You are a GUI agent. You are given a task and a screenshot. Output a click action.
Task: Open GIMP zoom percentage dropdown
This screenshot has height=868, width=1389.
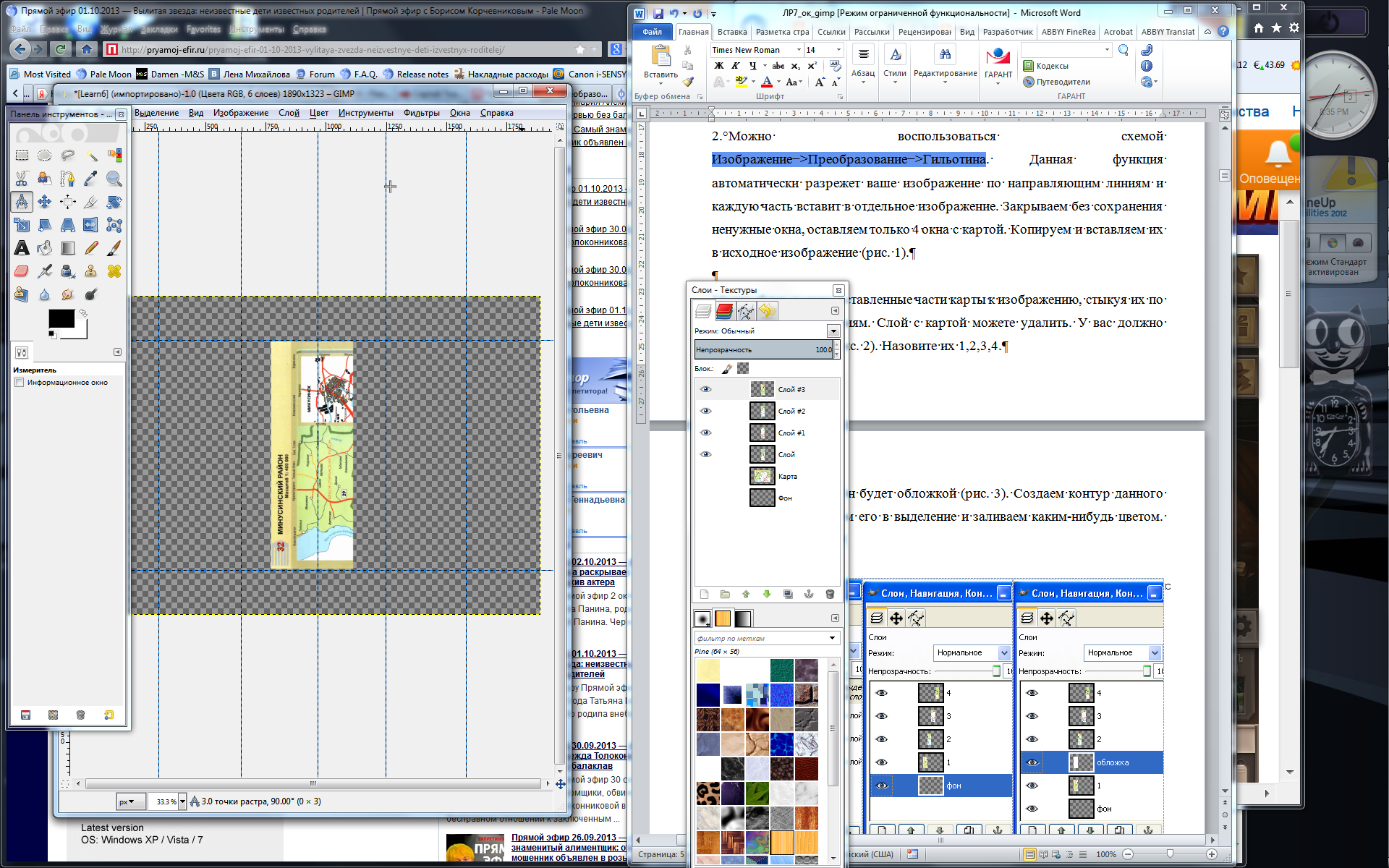(x=182, y=801)
